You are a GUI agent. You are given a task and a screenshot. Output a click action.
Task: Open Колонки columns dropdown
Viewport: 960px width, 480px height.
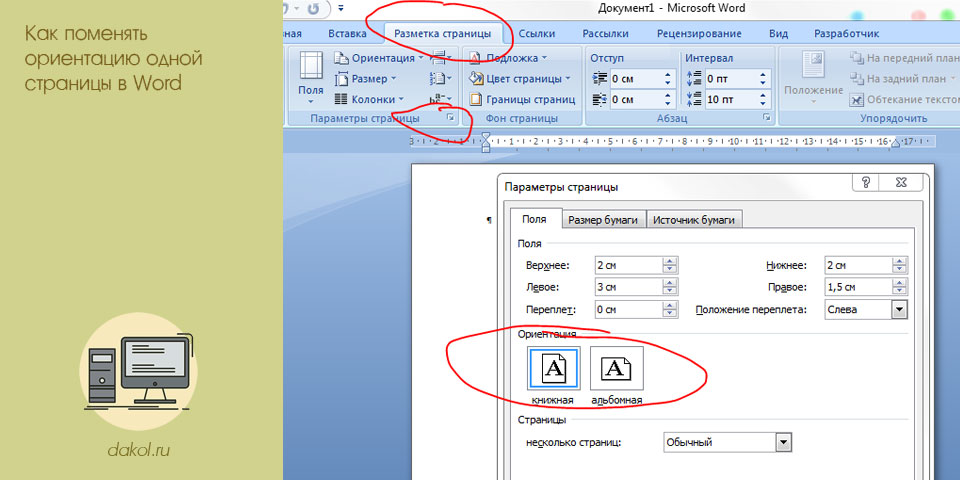370,99
